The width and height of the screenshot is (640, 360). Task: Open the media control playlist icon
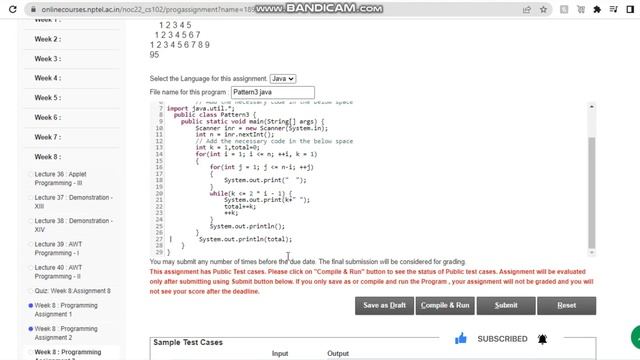click(x=613, y=9)
